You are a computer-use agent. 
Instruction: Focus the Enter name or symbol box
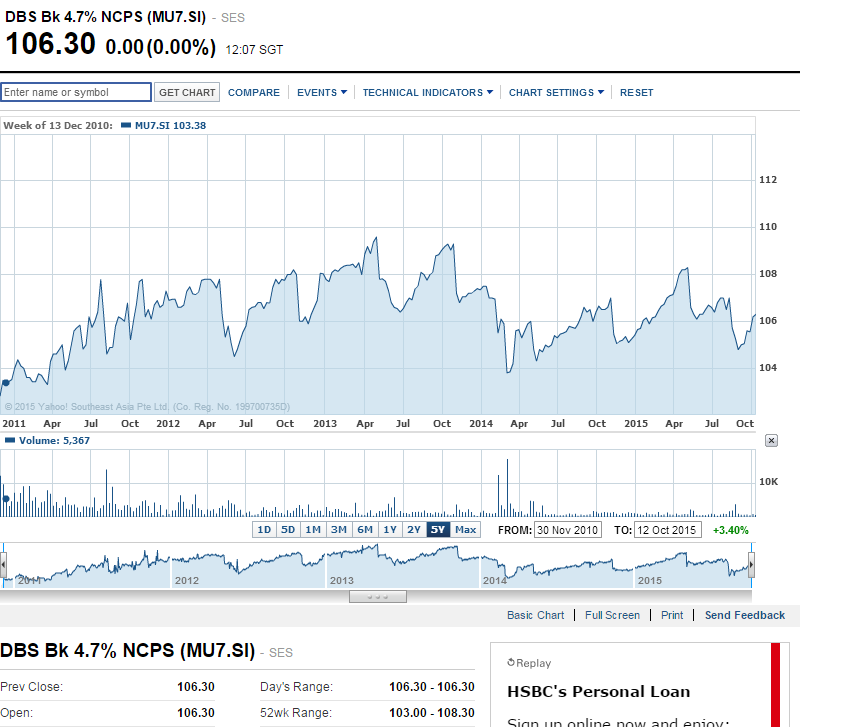76,93
